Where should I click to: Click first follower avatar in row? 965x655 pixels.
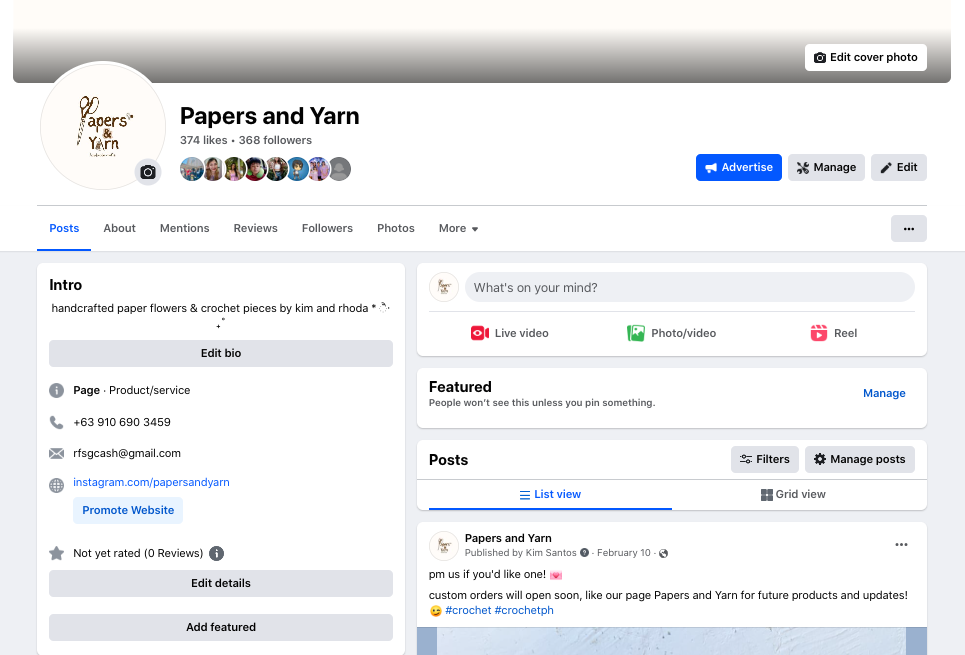pos(191,169)
